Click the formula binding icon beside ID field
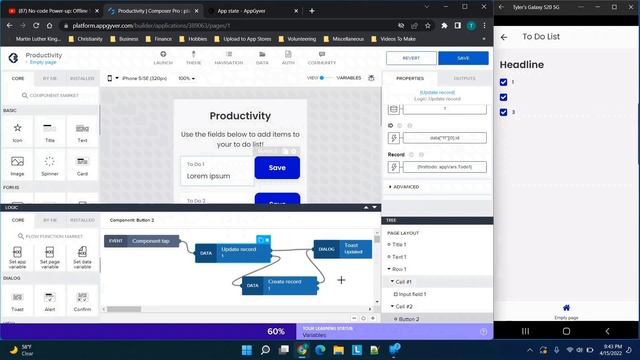This screenshot has height=360, width=640. [x=394, y=138]
